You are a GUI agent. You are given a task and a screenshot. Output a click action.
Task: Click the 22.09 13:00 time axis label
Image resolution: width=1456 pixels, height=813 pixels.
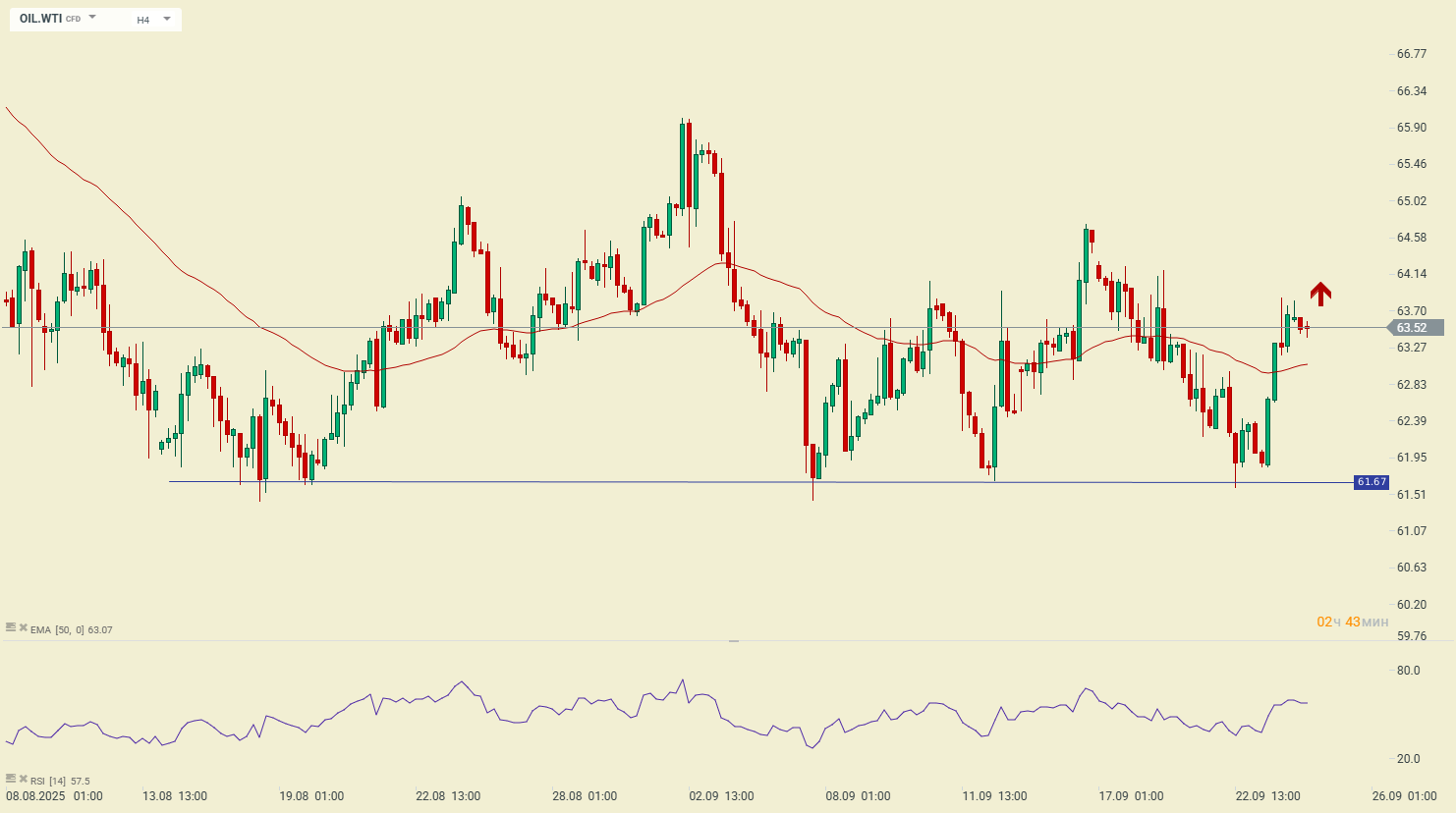pos(1267,796)
